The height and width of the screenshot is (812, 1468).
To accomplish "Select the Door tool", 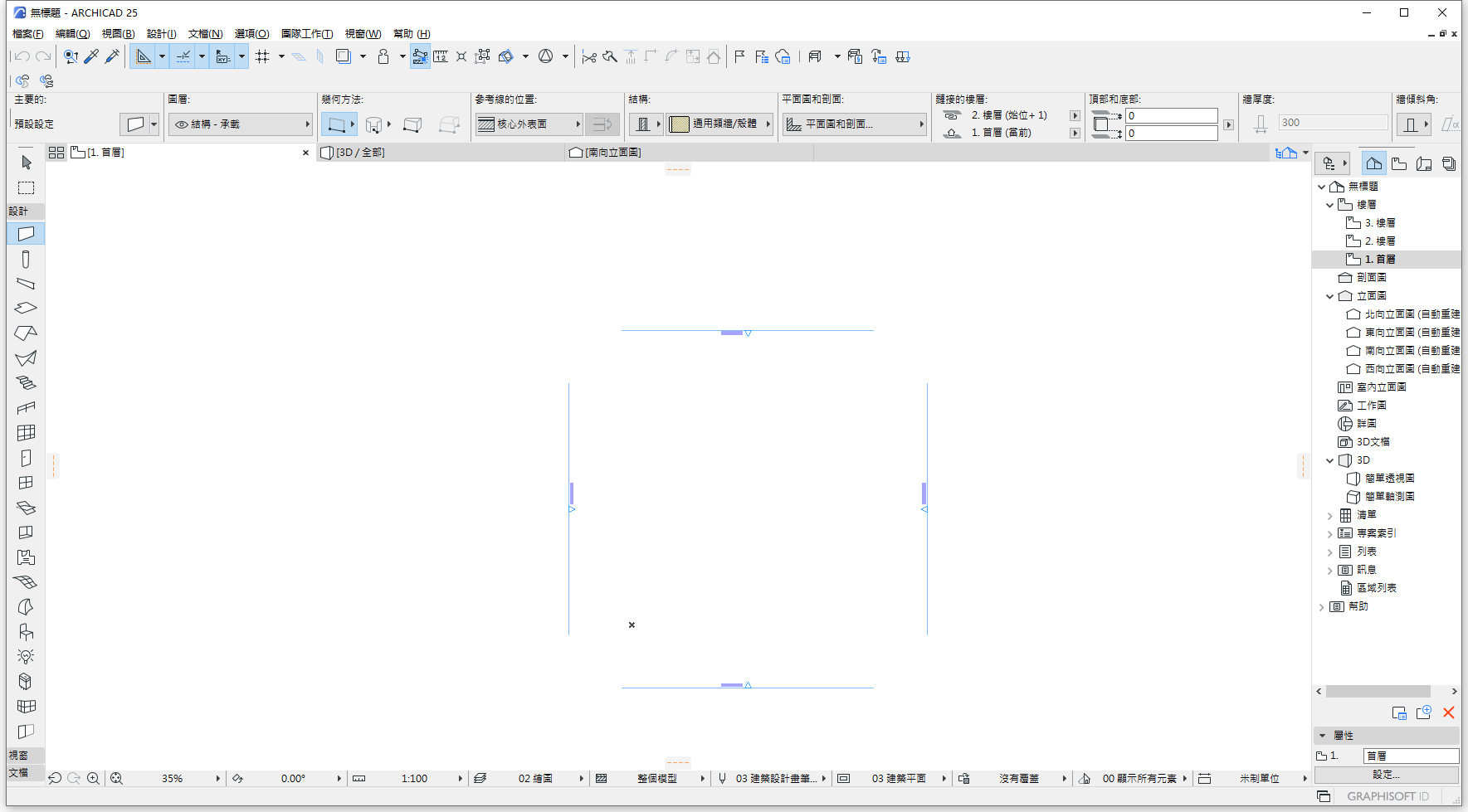I will (x=26, y=458).
